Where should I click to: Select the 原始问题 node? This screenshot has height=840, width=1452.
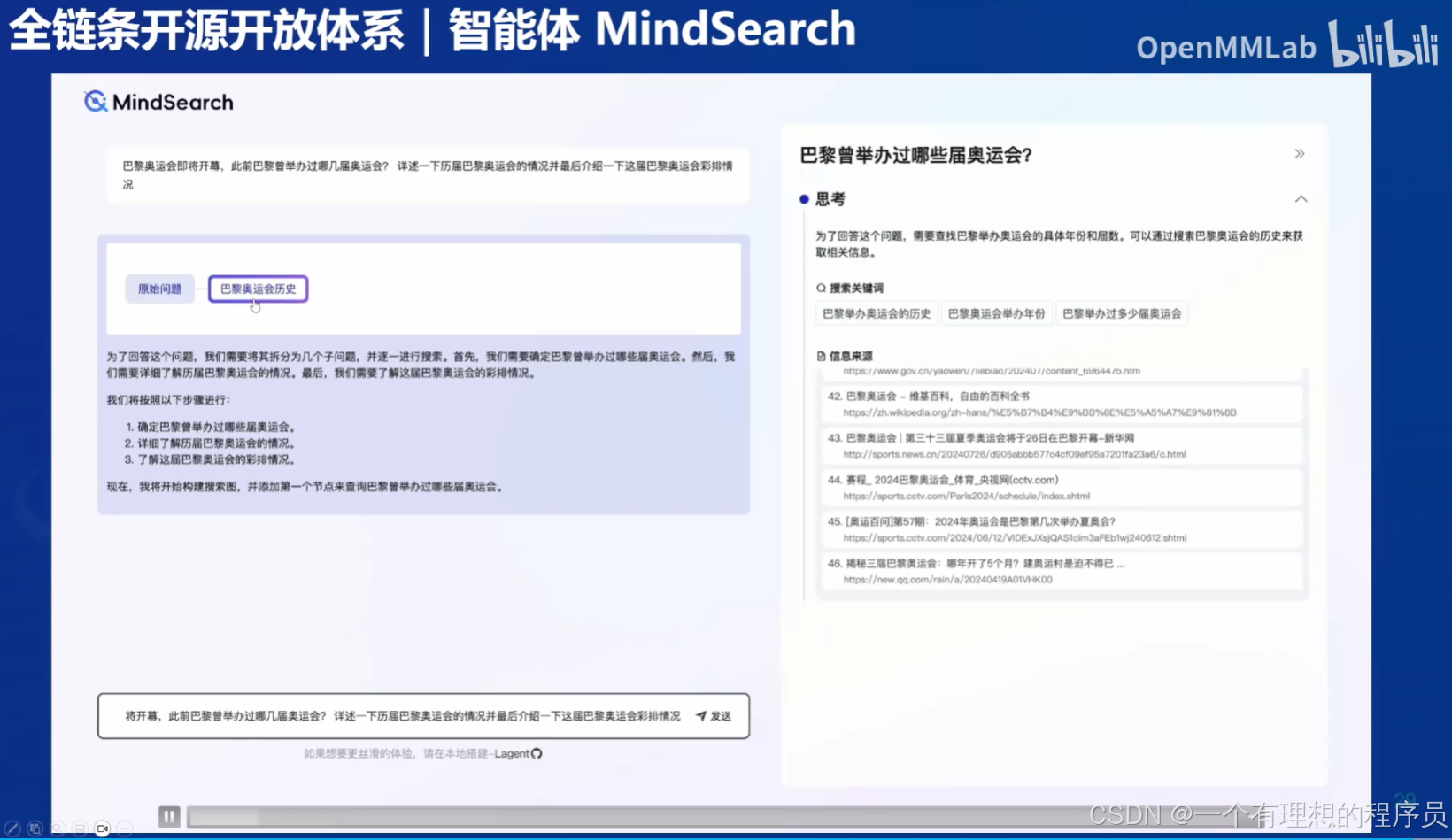[x=159, y=289]
